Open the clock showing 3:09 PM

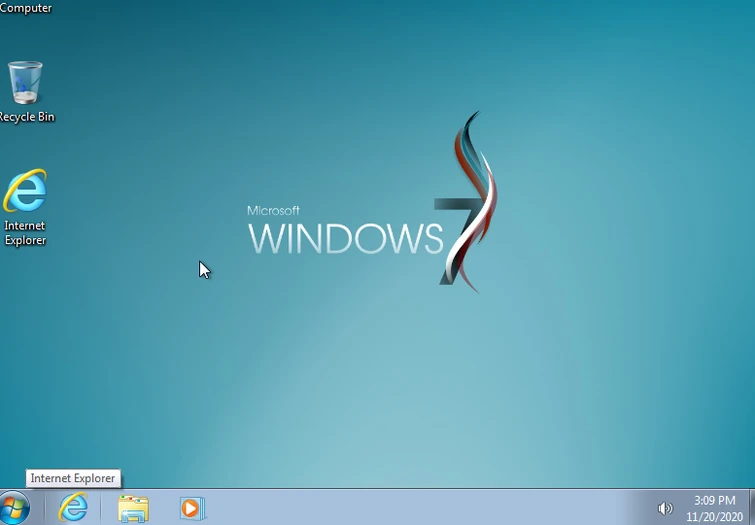[x=715, y=500]
